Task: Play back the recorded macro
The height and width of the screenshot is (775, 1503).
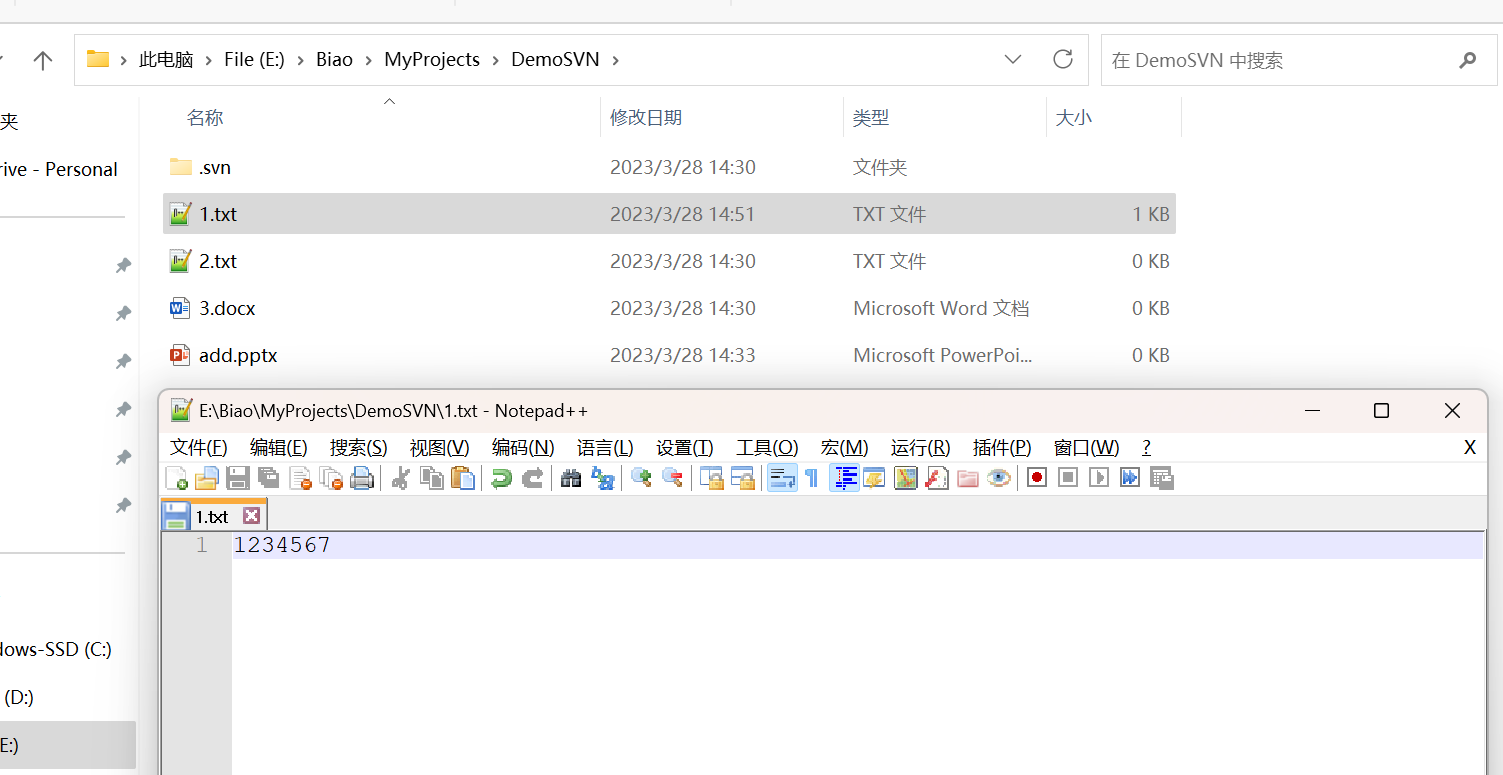Action: [x=1099, y=478]
